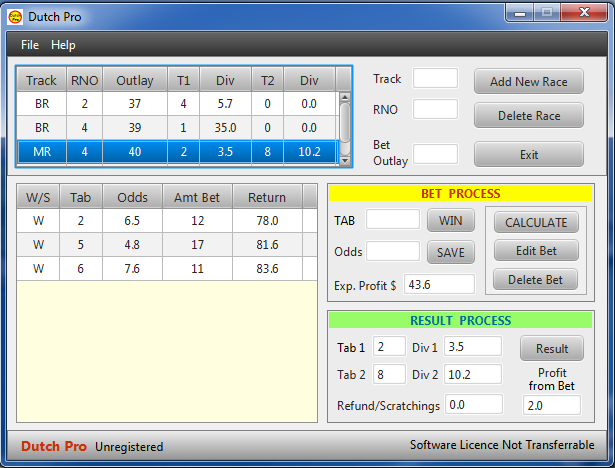The height and width of the screenshot is (468, 615).
Task: Click the 5.7 dividend cell
Action: (x=226, y=104)
